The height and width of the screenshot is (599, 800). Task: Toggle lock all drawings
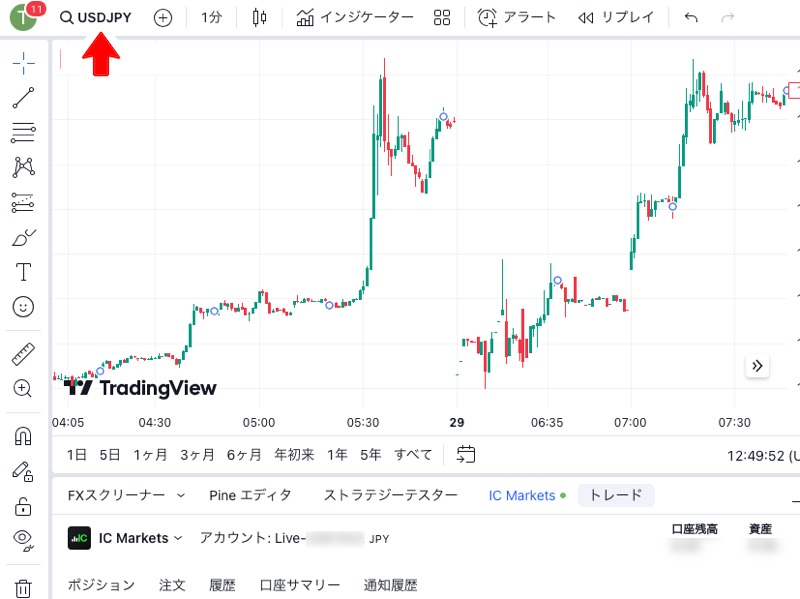[x=23, y=506]
